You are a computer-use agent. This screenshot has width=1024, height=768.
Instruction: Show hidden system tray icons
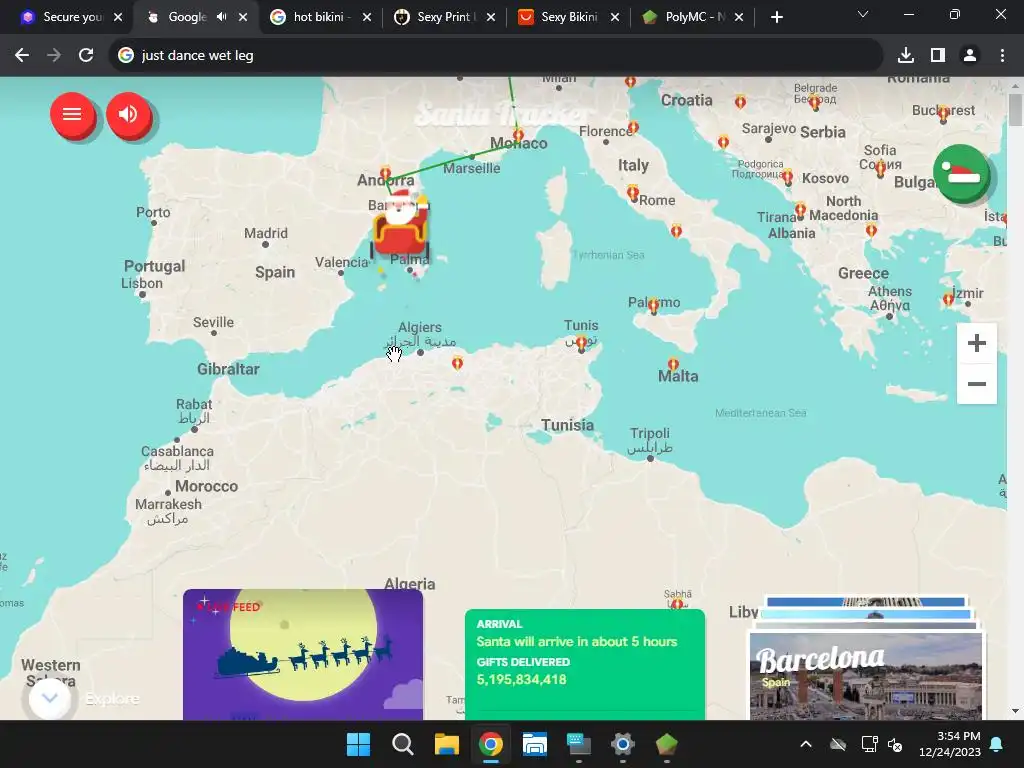806,744
